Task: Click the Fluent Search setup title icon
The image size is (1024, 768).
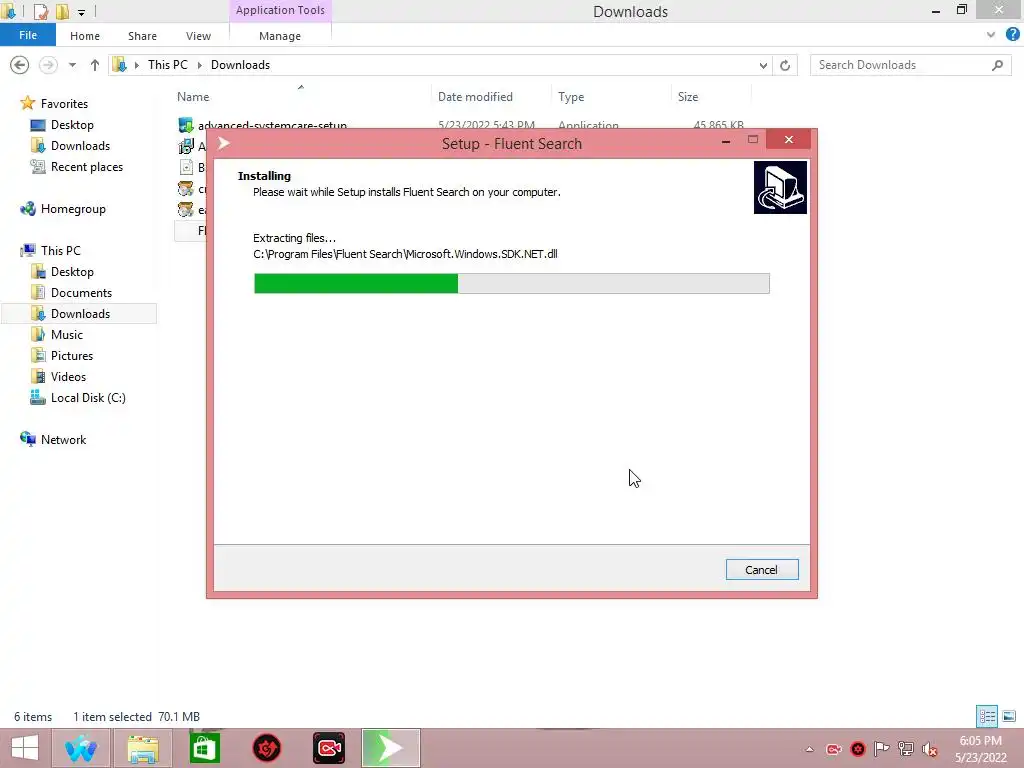Action: pyautogui.click(x=224, y=143)
